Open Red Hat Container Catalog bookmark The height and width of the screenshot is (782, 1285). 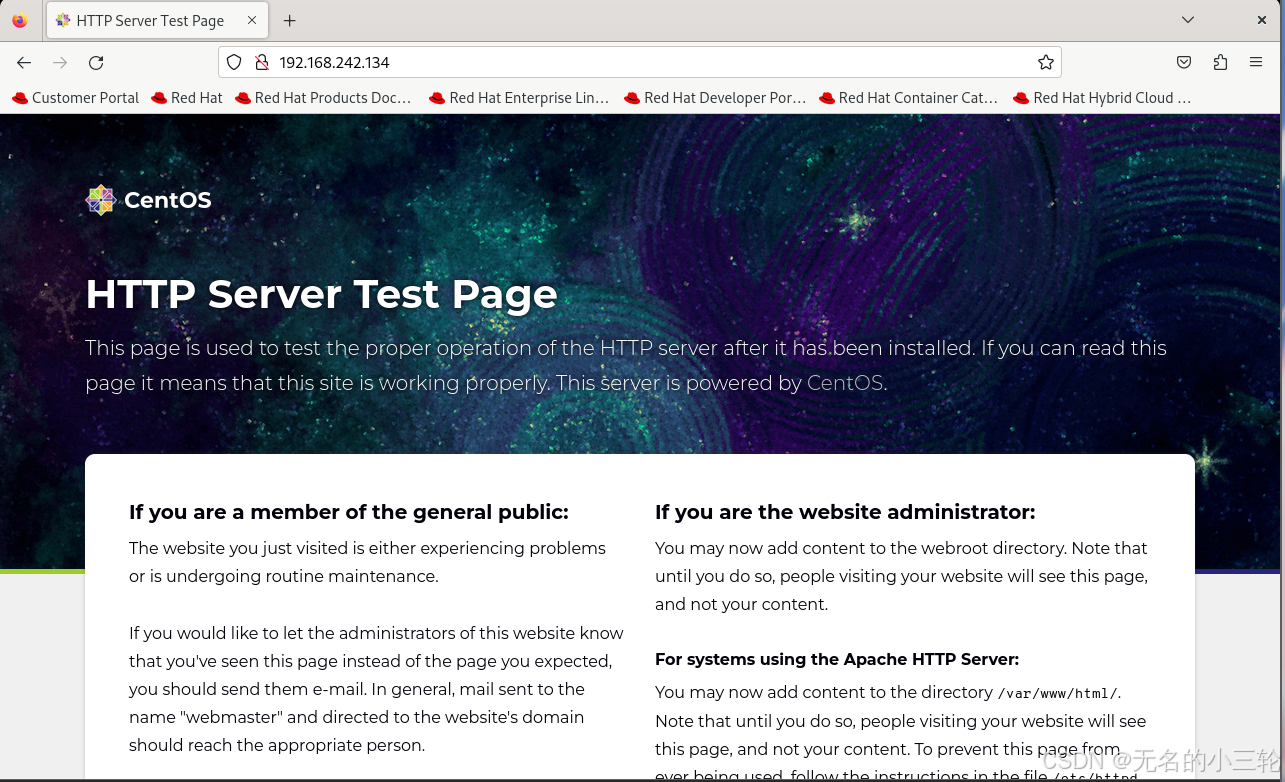(908, 98)
